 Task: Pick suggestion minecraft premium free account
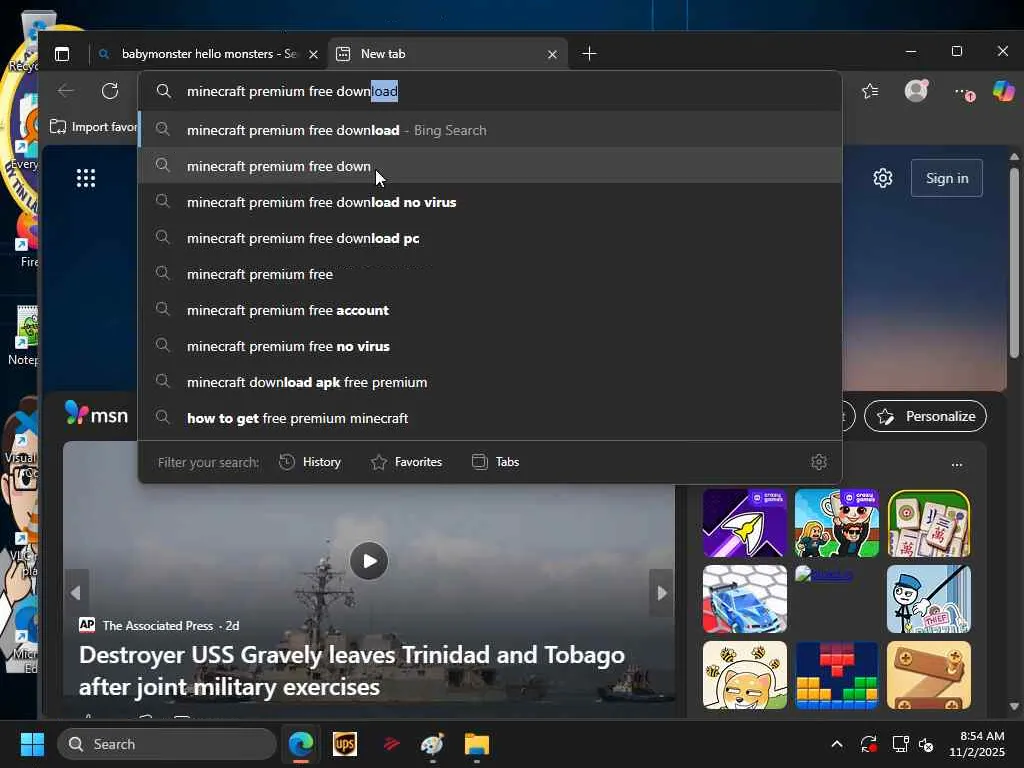pyautogui.click(x=490, y=310)
